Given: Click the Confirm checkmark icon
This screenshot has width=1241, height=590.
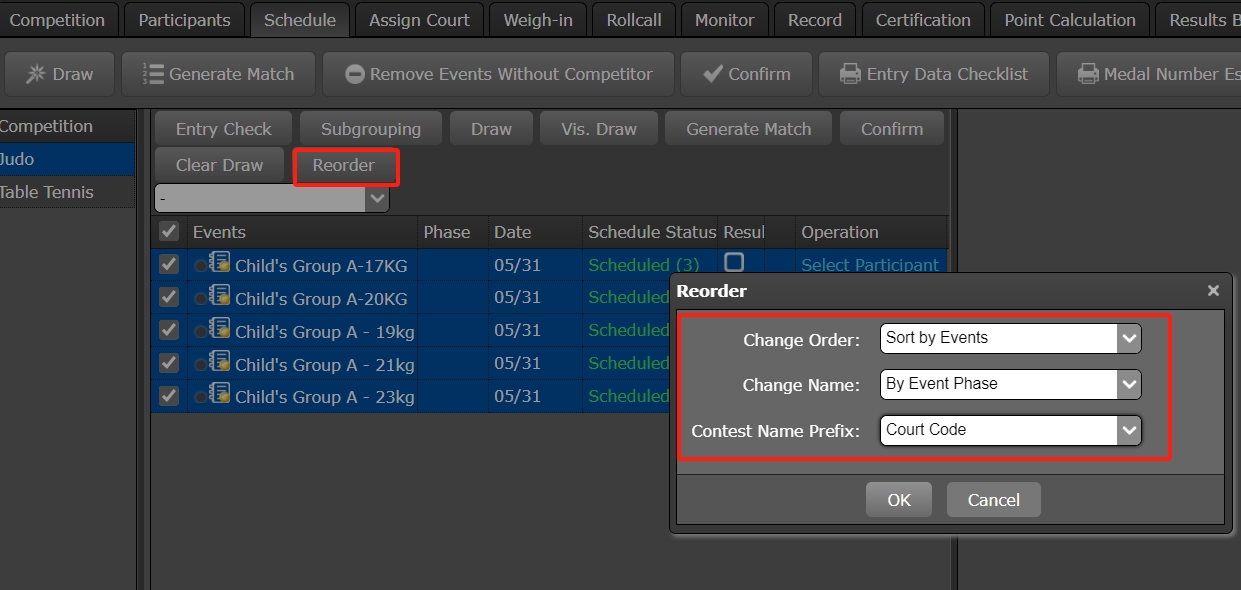Looking at the screenshot, I should pos(713,73).
